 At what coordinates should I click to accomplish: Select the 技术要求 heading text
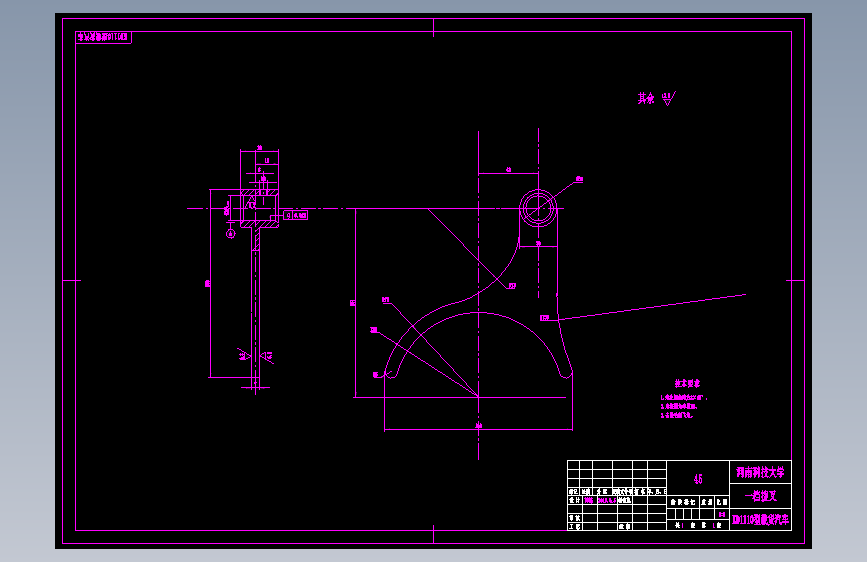(687, 383)
